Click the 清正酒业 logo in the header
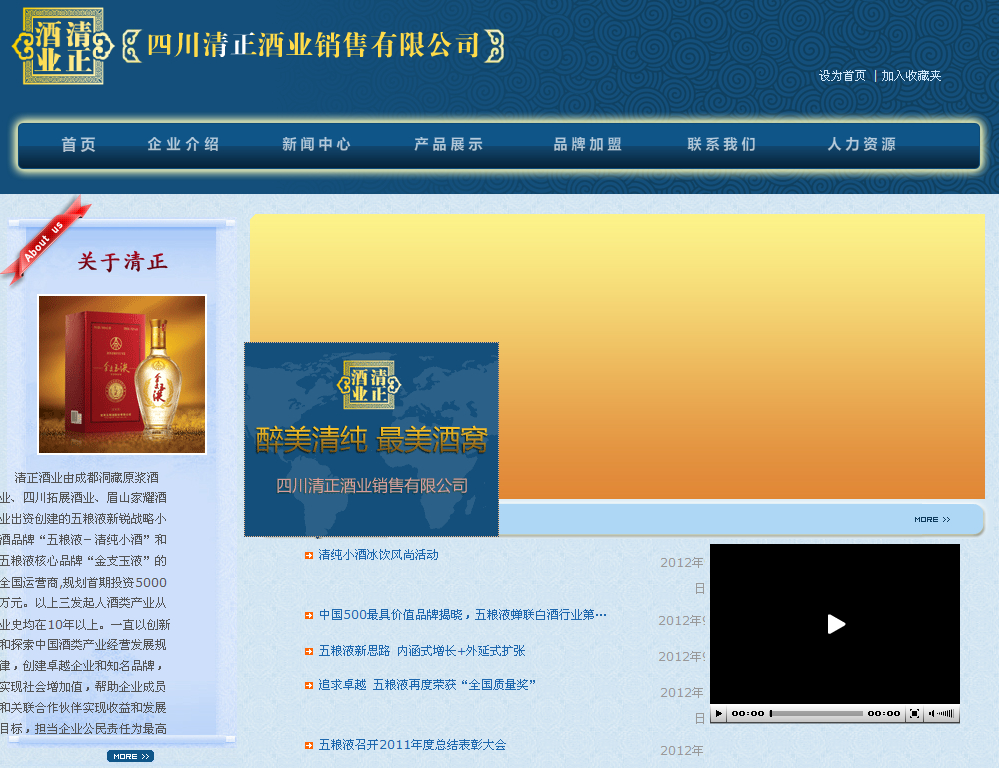The image size is (1000, 768). click(62, 46)
